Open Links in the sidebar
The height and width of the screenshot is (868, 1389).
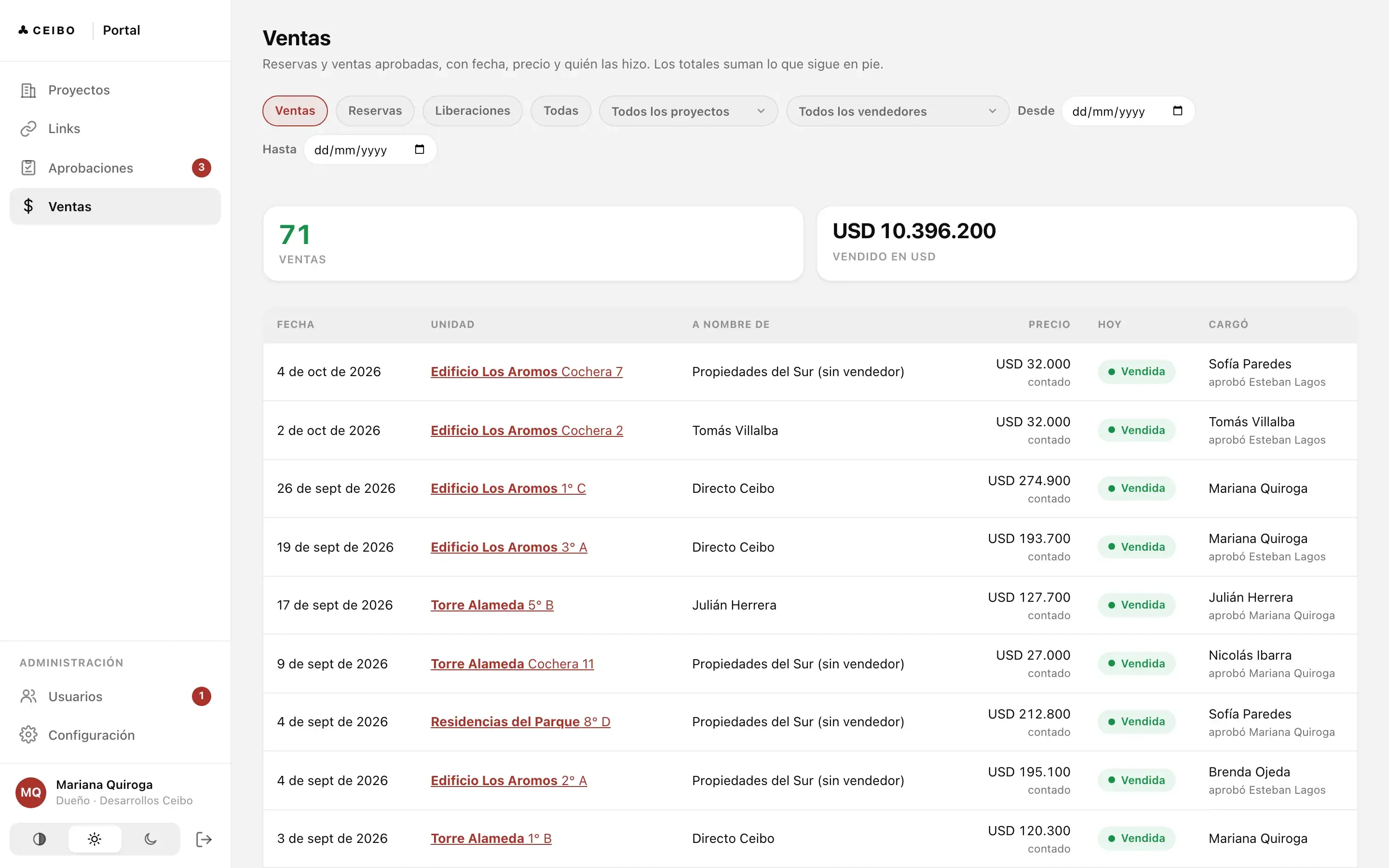pos(115,129)
